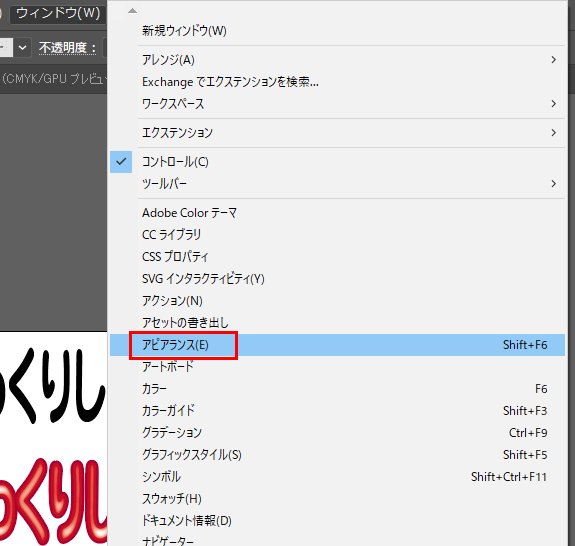The width and height of the screenshot is (575, 546).
Task: Select 新規ウィンドウ(W) menu entry
Action: (x=337, y=31)
